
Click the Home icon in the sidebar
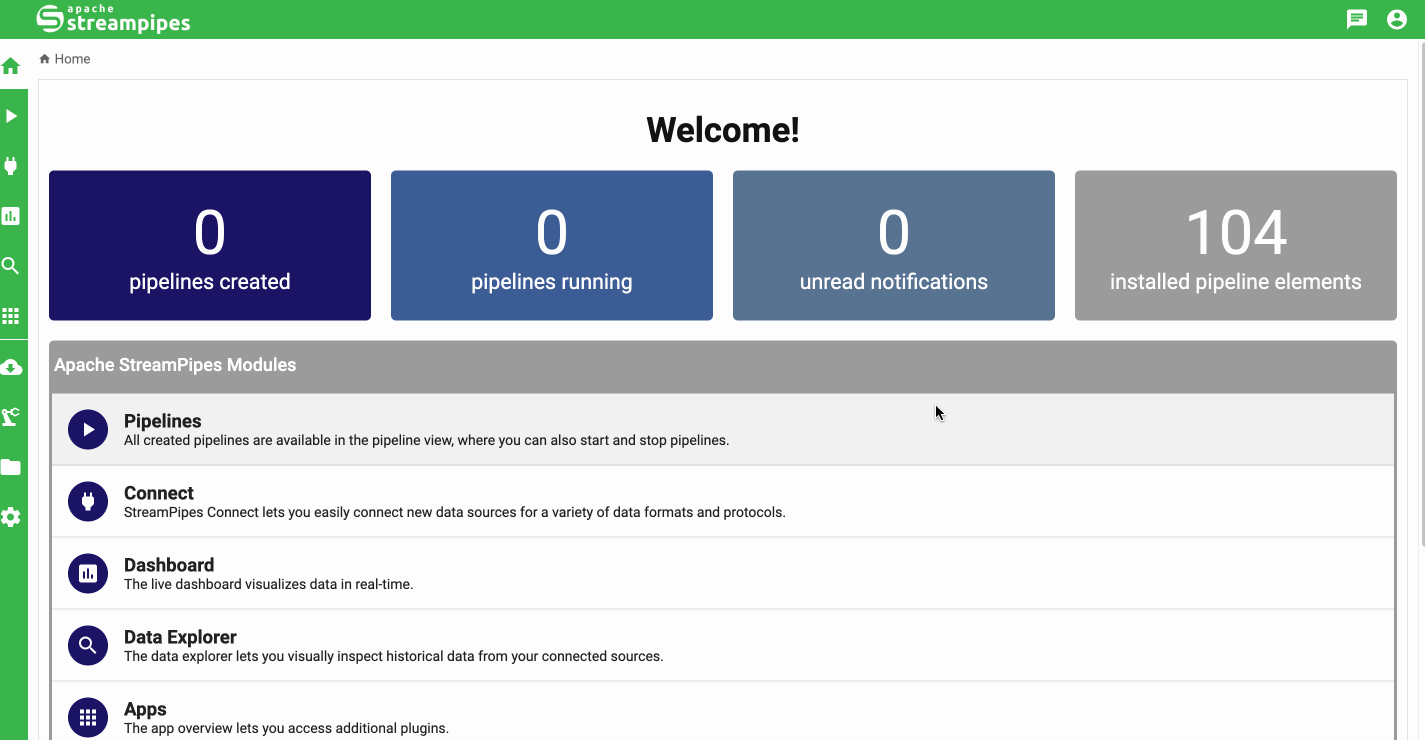(11, 67)
